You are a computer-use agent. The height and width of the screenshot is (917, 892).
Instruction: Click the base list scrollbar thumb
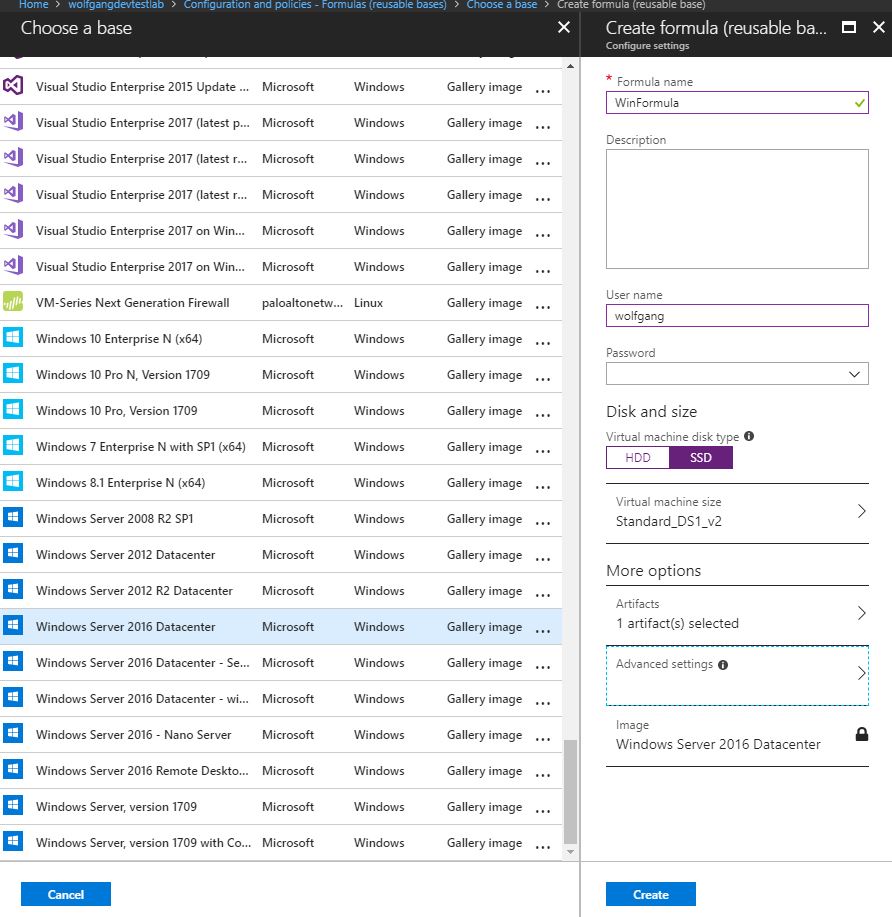point(570,791)
